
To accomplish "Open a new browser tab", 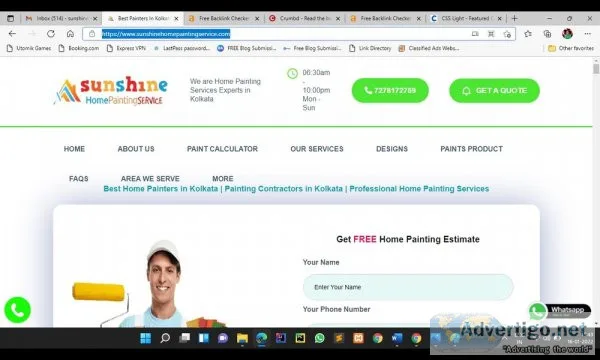I will 515,18.
